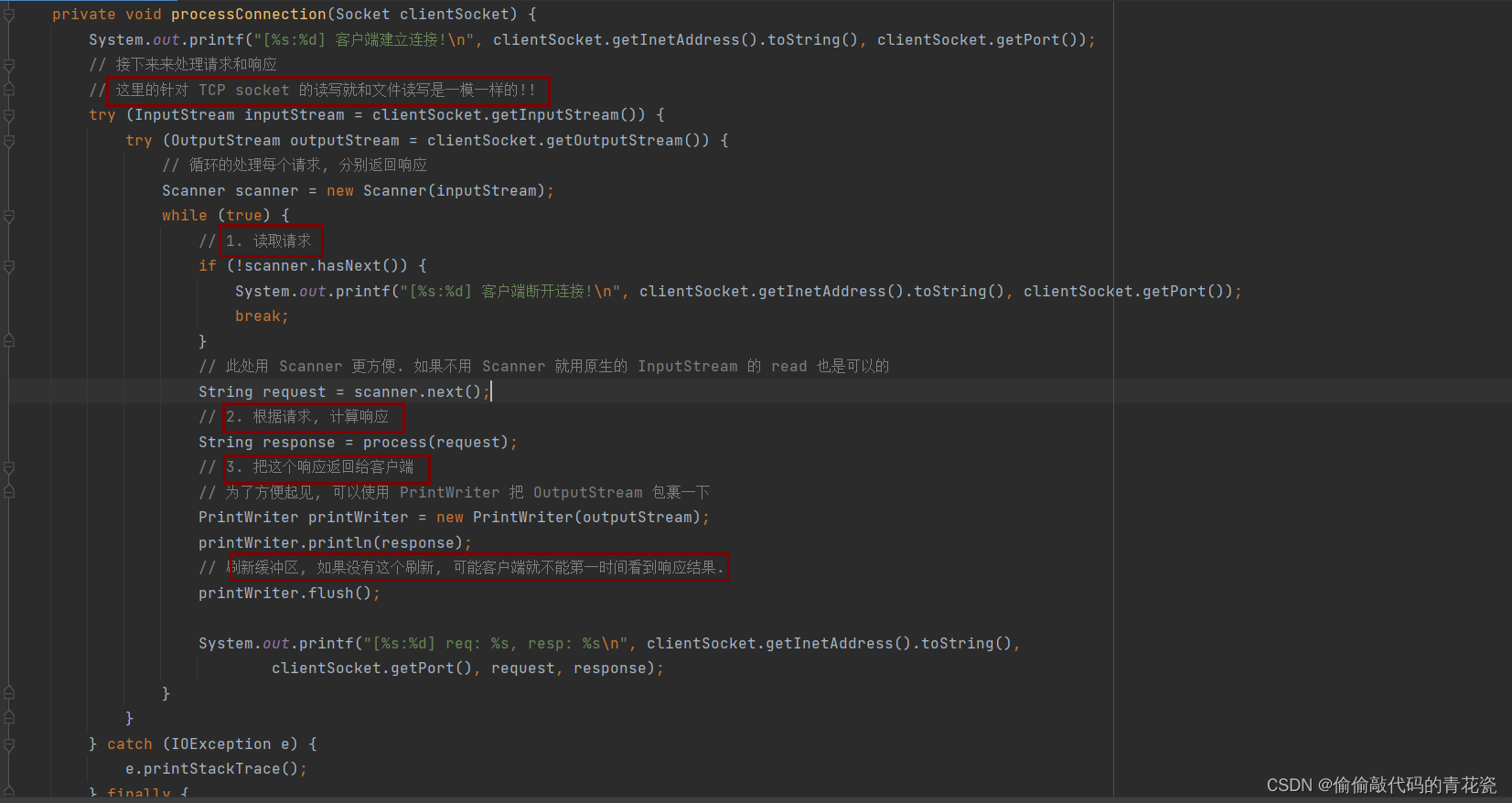This screenshot has height=803, width=1512.
Task: Fold comment block starting at '接下来来处理请求和响应'
Action: click(9, 65)
